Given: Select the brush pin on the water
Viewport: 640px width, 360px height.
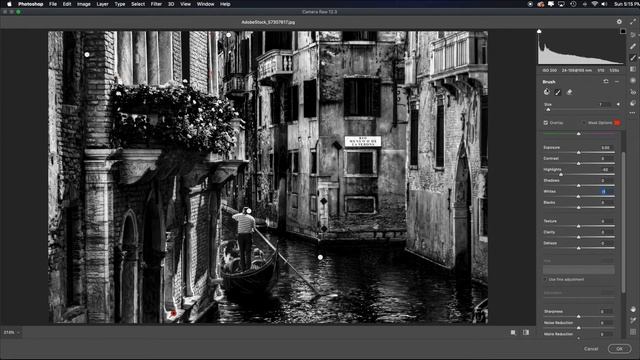Looking at the screenshot, I should pos(320,257).
